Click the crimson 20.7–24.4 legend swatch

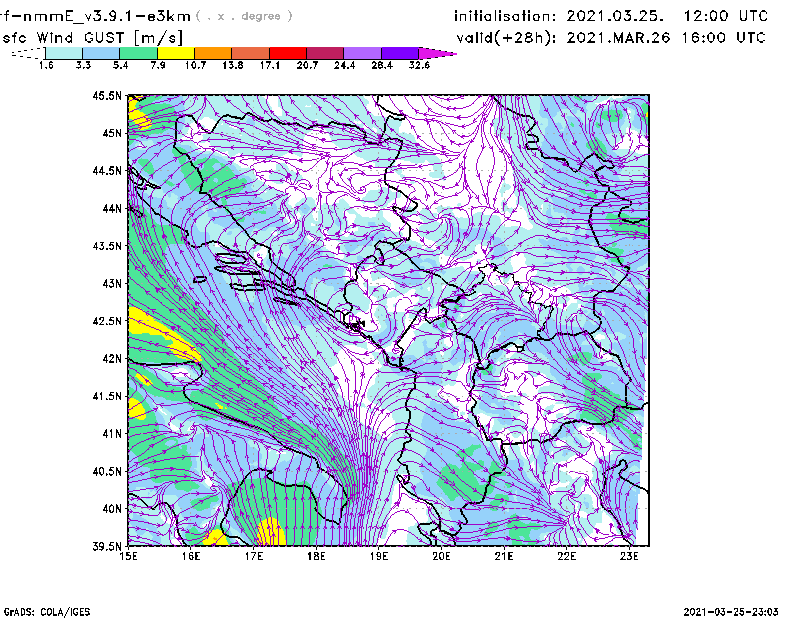point(326,53)
